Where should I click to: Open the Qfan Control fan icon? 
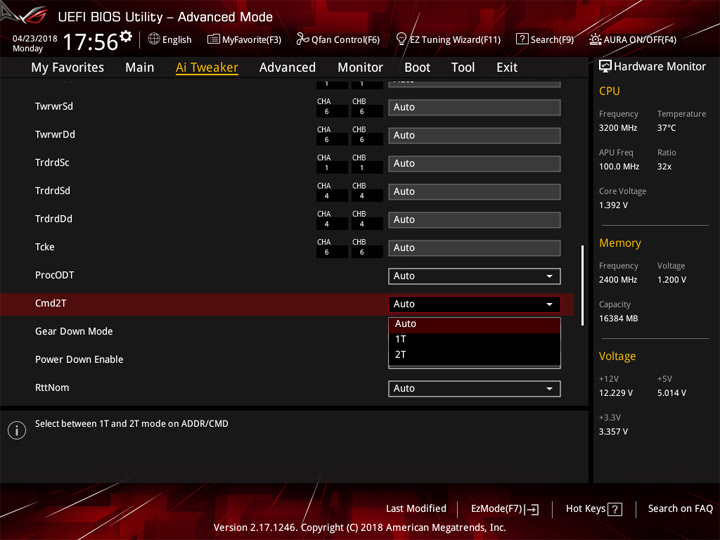point(302,39)
